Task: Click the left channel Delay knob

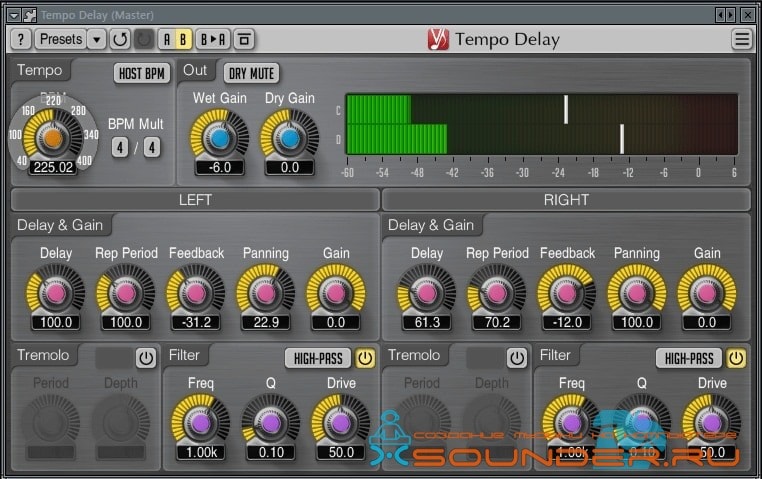Action: pyautogui.click(x=56, y=293)
